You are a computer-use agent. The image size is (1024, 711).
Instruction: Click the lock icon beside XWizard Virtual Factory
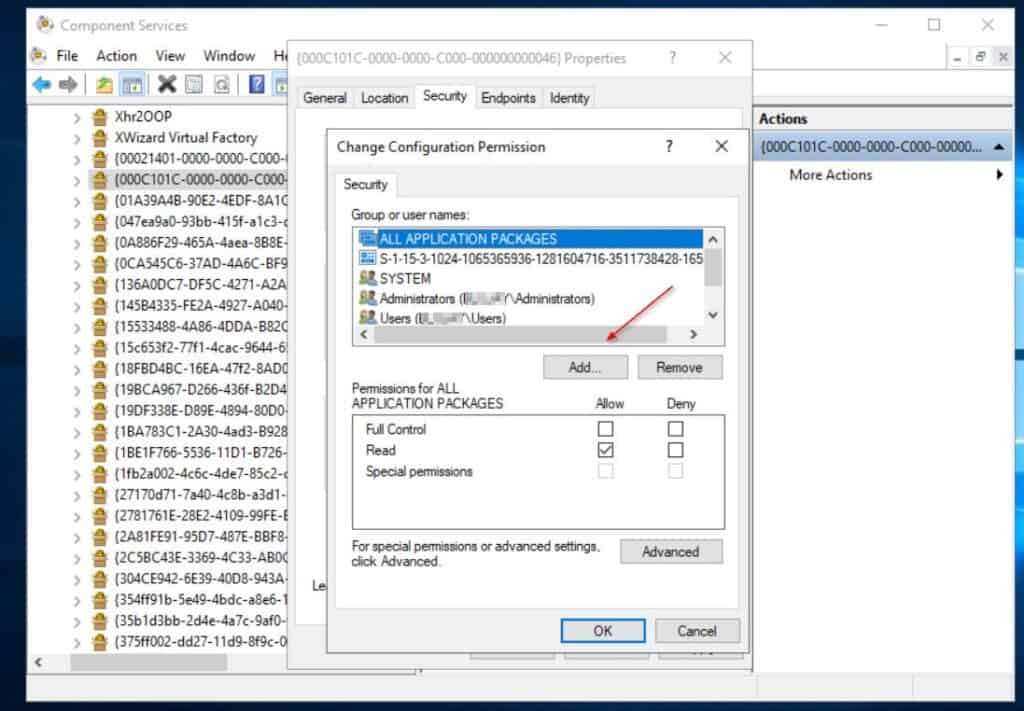tap(99, 138)
